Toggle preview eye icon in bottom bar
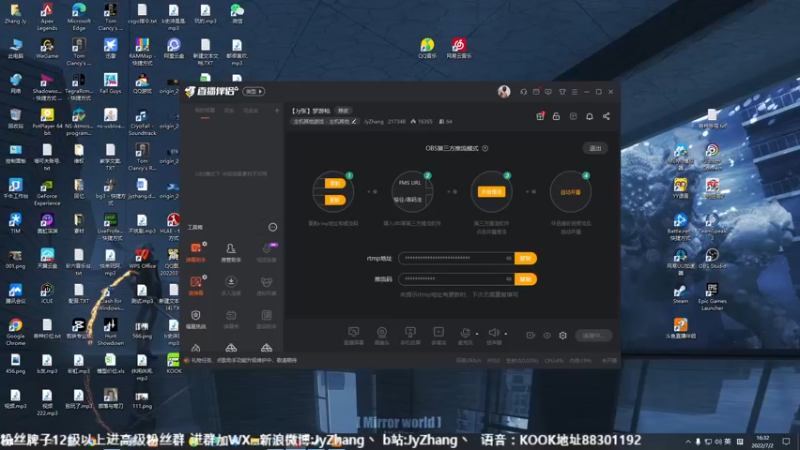Viewport: 800px width, 450px height. click(x=547, y=335)
